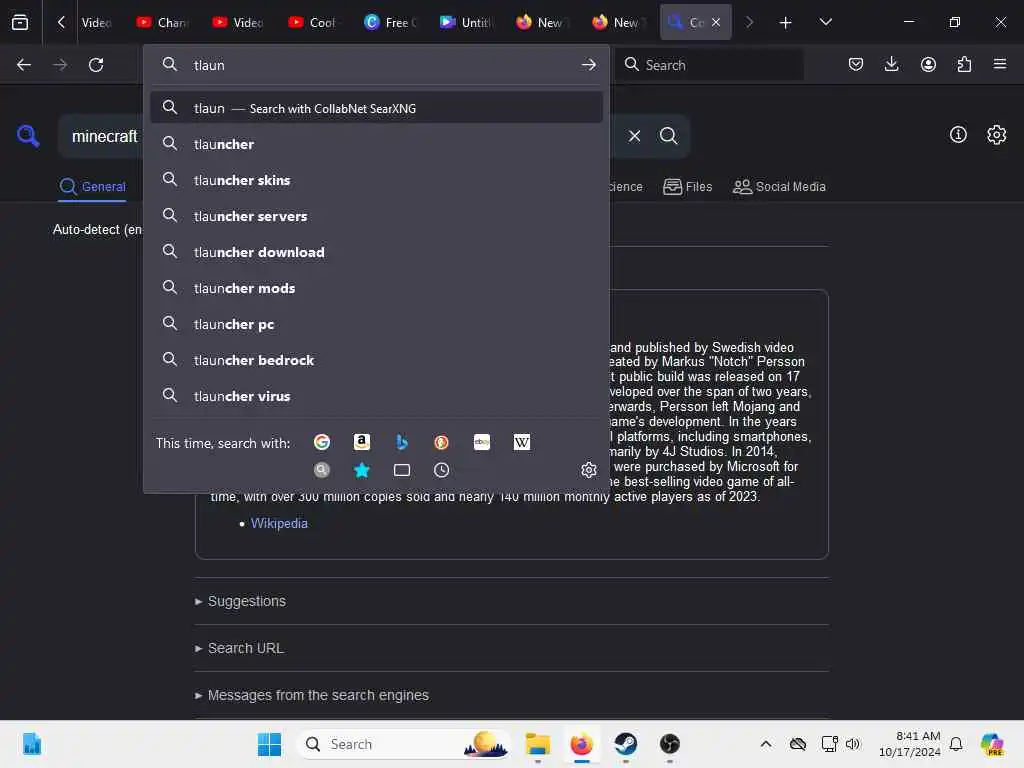Open SearXNG preferences gear icon
The image size is (1024, 768).
coord(997,135)
